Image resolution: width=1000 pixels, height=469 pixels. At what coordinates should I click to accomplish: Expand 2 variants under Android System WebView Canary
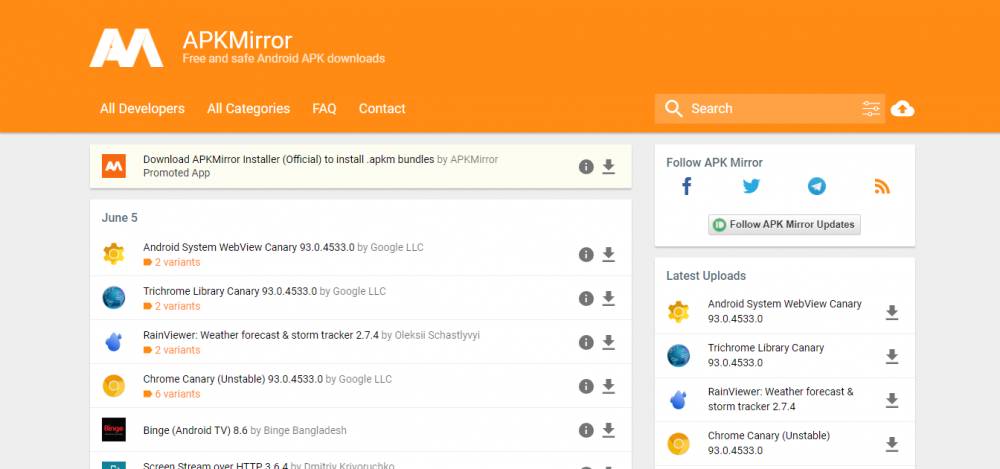click(x=172, y=262)
